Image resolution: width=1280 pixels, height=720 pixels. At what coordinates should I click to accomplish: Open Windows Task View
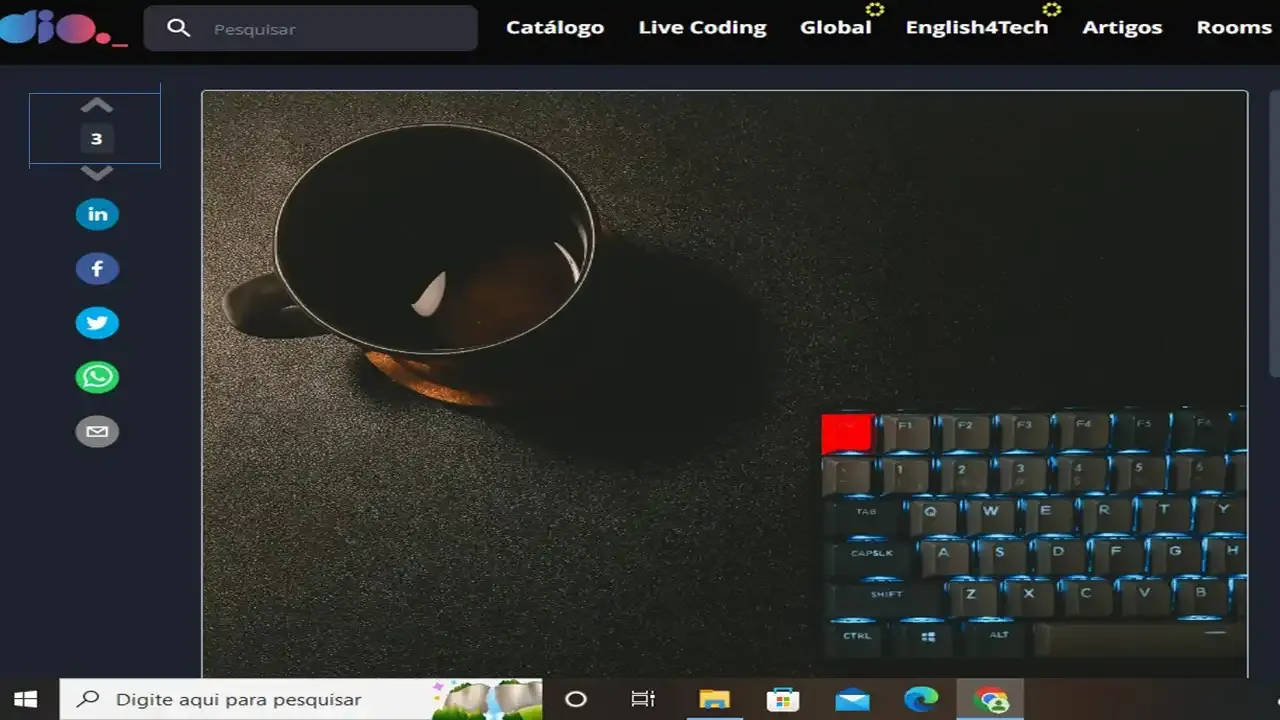tap(643, 699)
